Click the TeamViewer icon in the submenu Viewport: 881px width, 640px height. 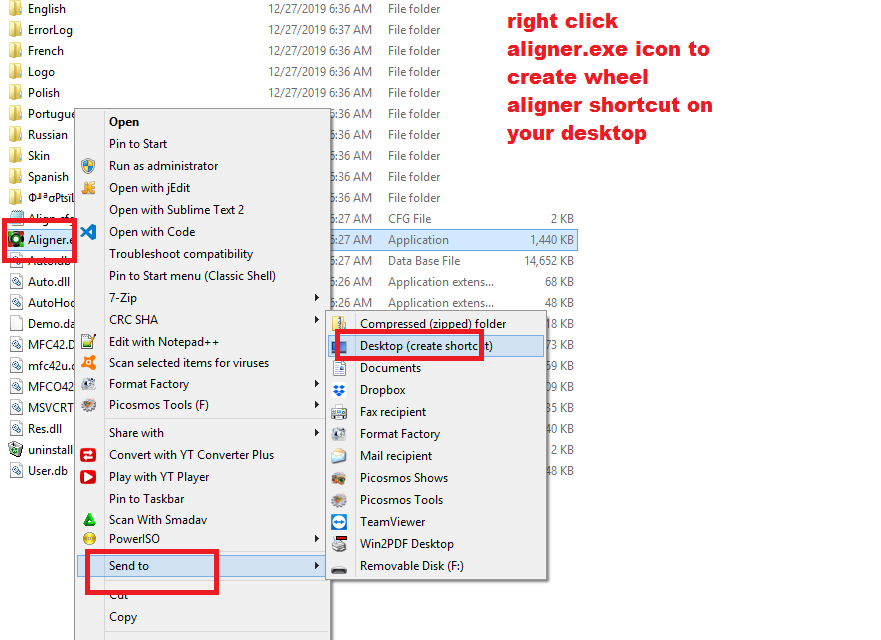pyautogui.click(x=340, y=522)
